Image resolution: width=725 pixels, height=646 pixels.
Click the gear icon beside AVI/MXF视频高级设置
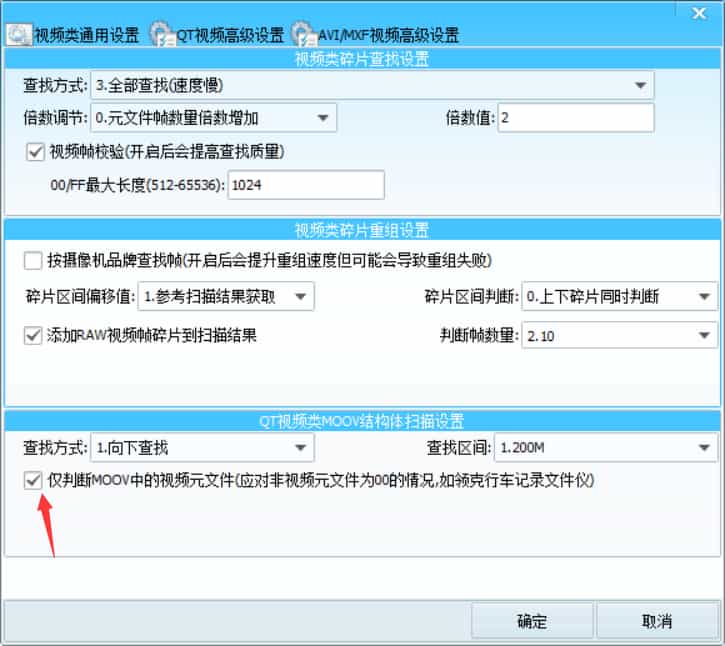pyautogui.click(x=302, y=34)
